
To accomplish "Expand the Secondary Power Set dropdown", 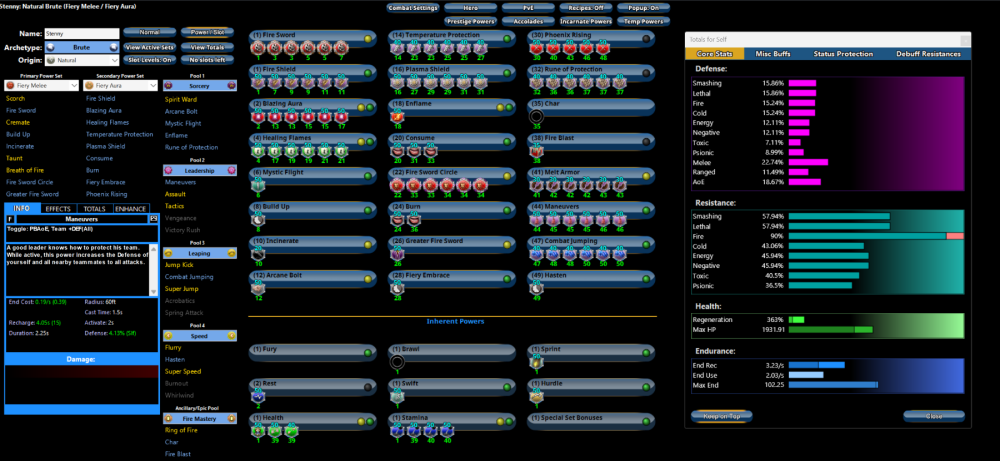I will tap(120, 87).
